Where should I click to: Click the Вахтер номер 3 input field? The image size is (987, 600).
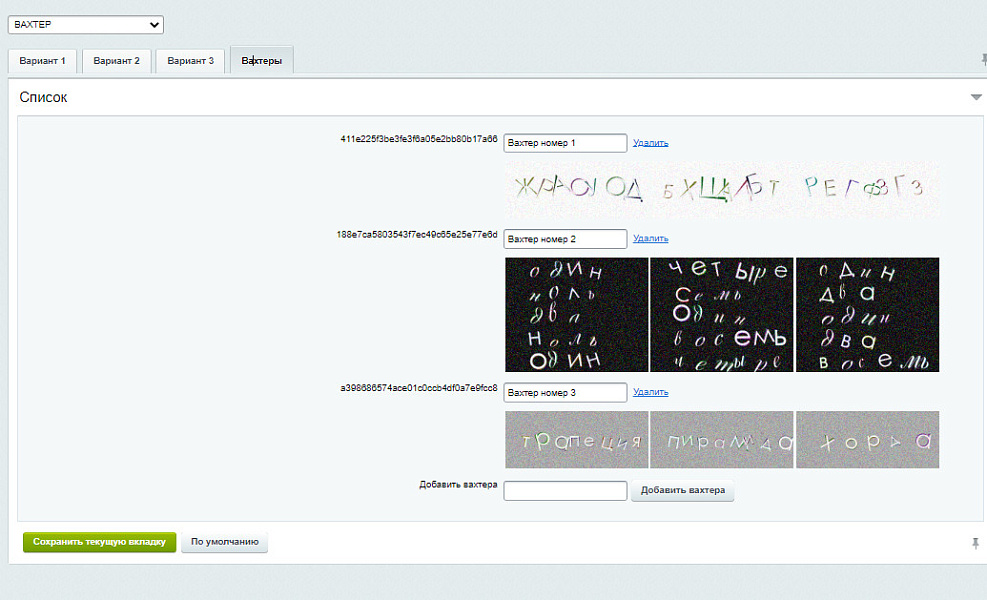click(565, 393)
